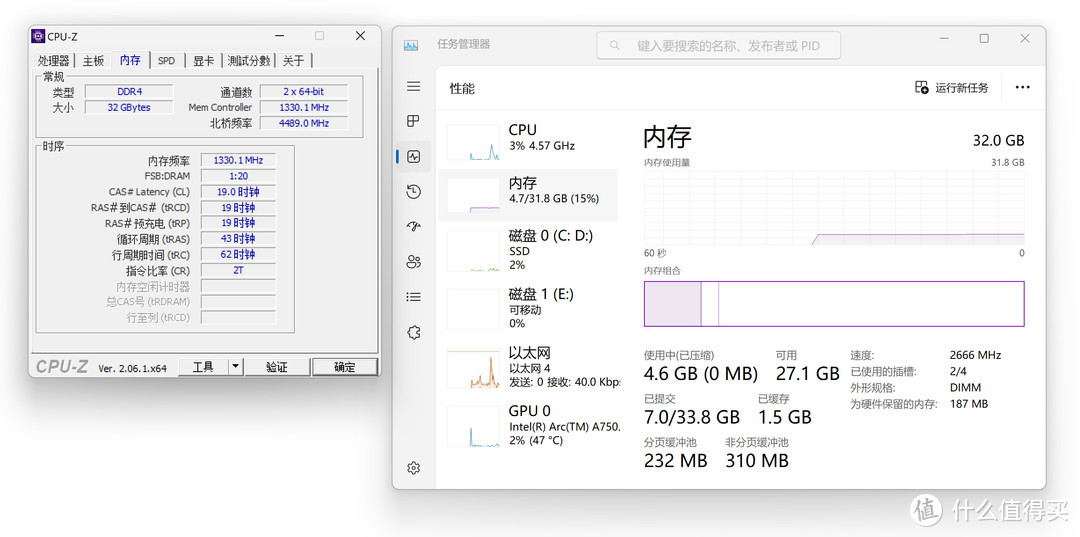Select 磁盘 1 (E:) entry
The image size is (1080, 537).
click(x=529, y=308)
